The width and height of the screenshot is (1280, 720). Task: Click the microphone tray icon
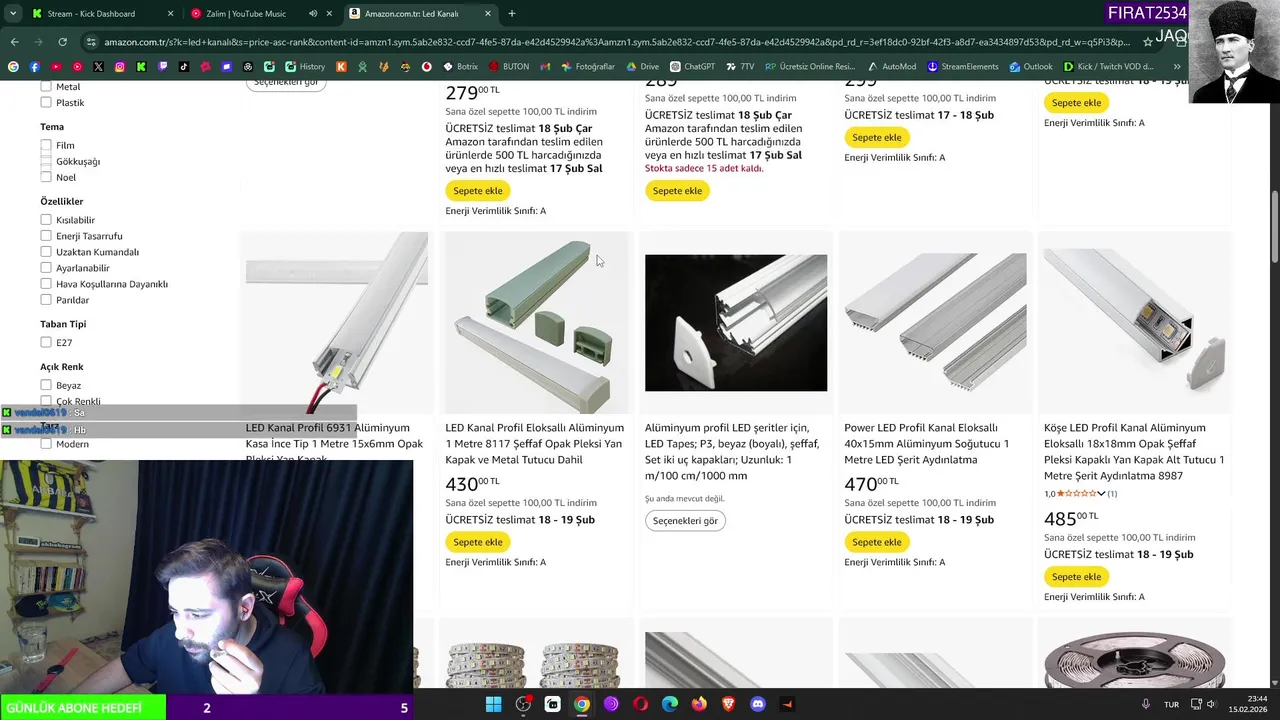pos(1146,704)
